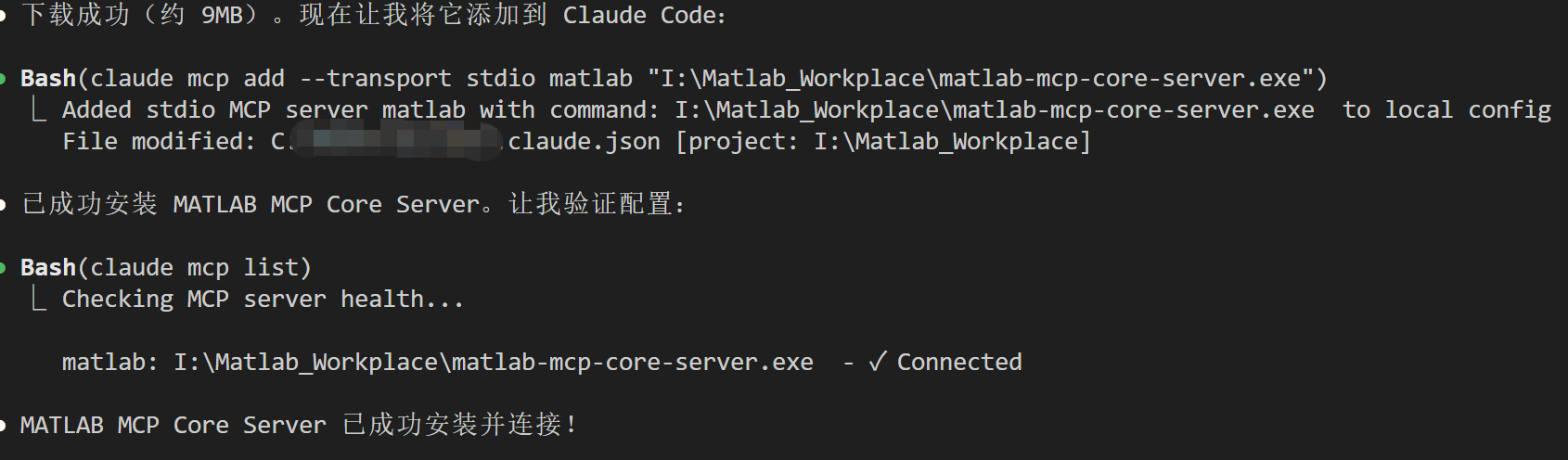Click the server exe path in the Added stdio line

pos(994,109)
